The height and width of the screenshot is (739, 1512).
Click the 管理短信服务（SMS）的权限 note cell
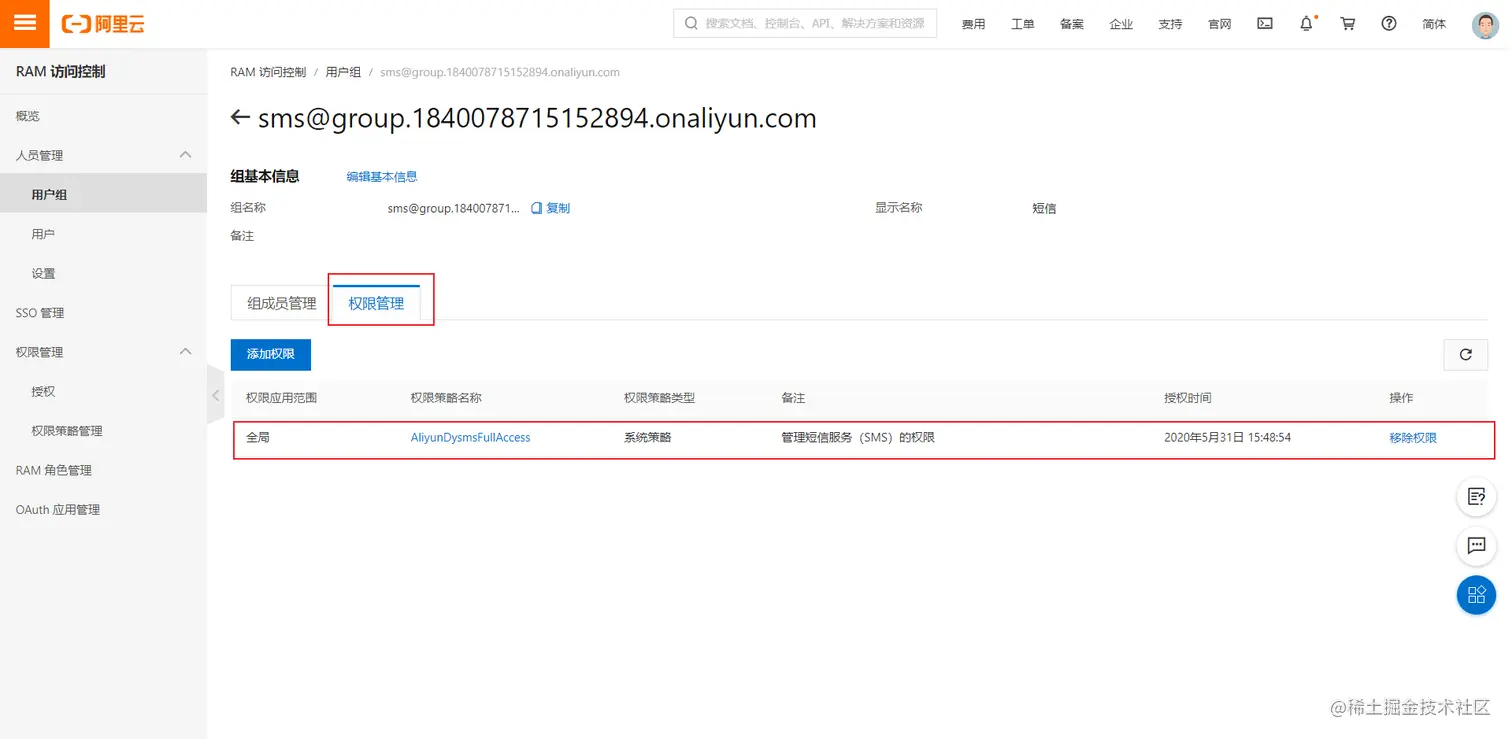point(858,438)
